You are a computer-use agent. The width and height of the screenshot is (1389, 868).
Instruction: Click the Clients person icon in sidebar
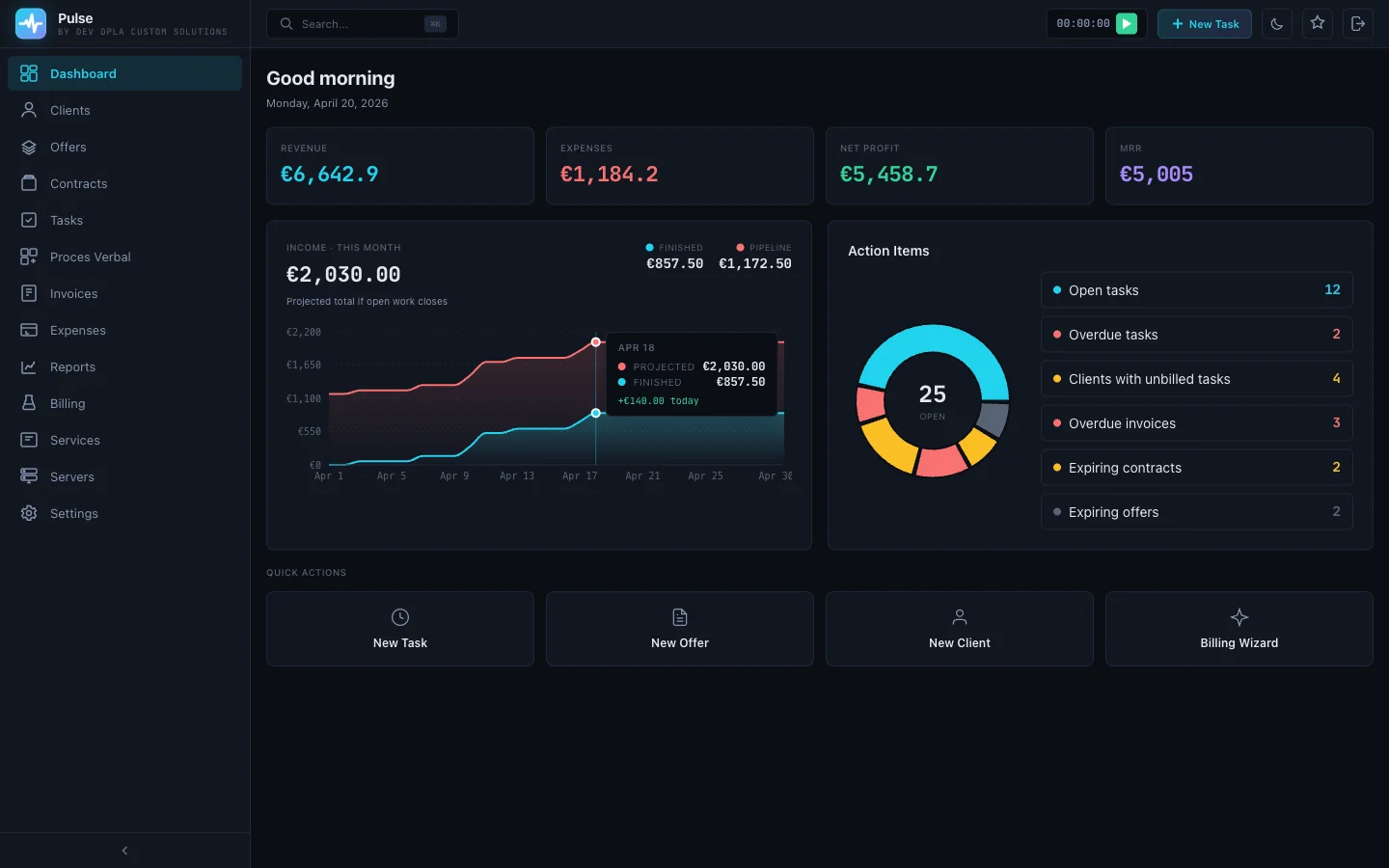(x=29, y=110)
